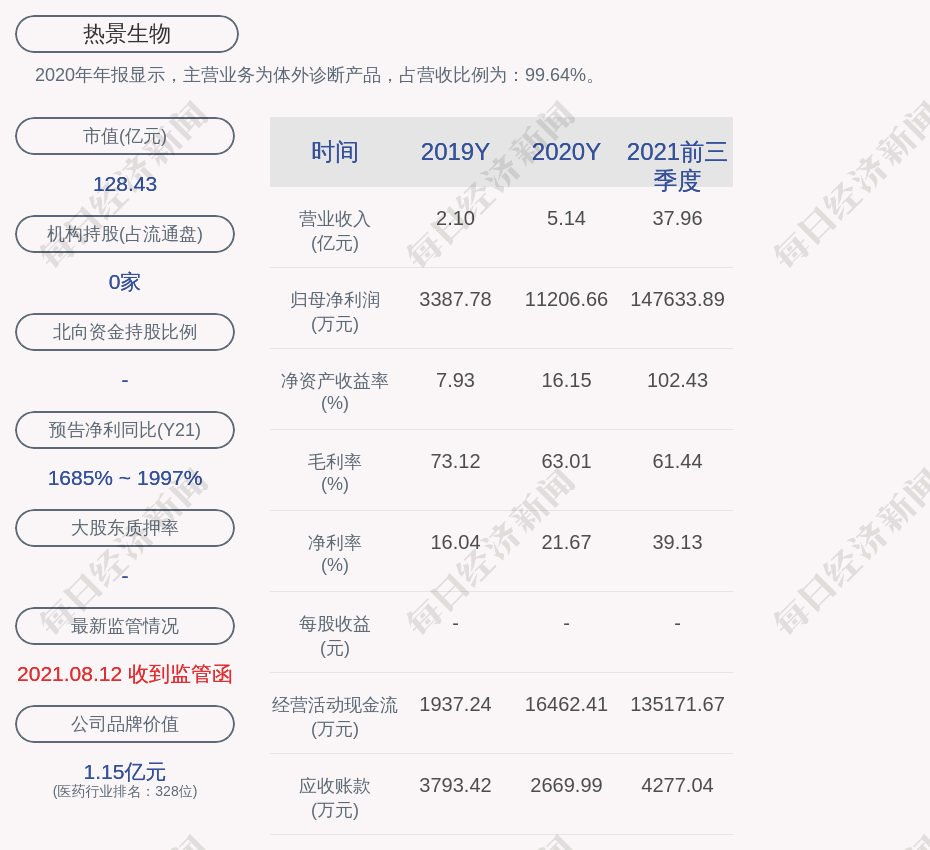Click the market value 128.43
Image resolution: width=930 pixels, height=850 pixels.
click(125, 184)
